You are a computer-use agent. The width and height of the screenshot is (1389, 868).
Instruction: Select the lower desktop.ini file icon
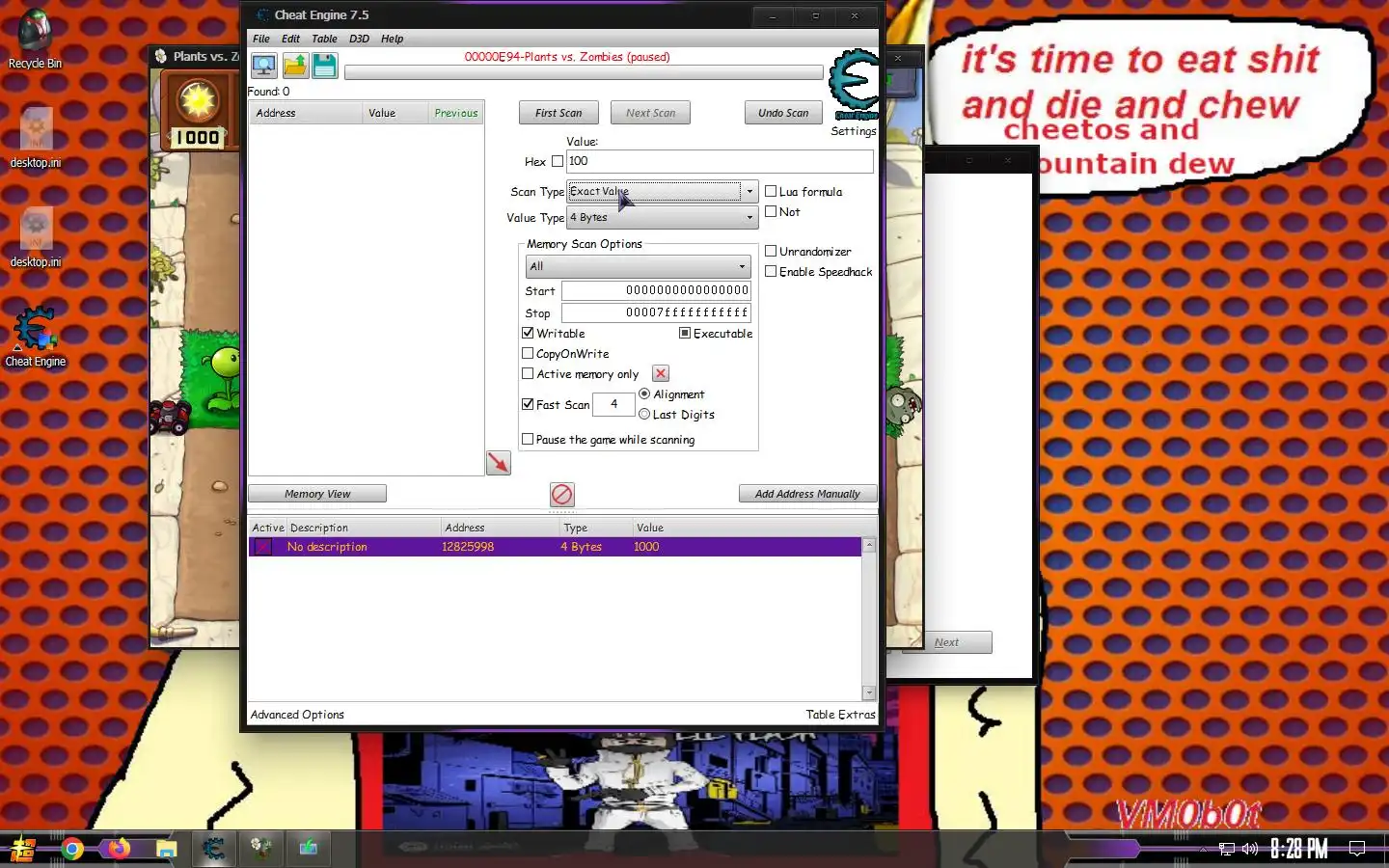(36, 237)
